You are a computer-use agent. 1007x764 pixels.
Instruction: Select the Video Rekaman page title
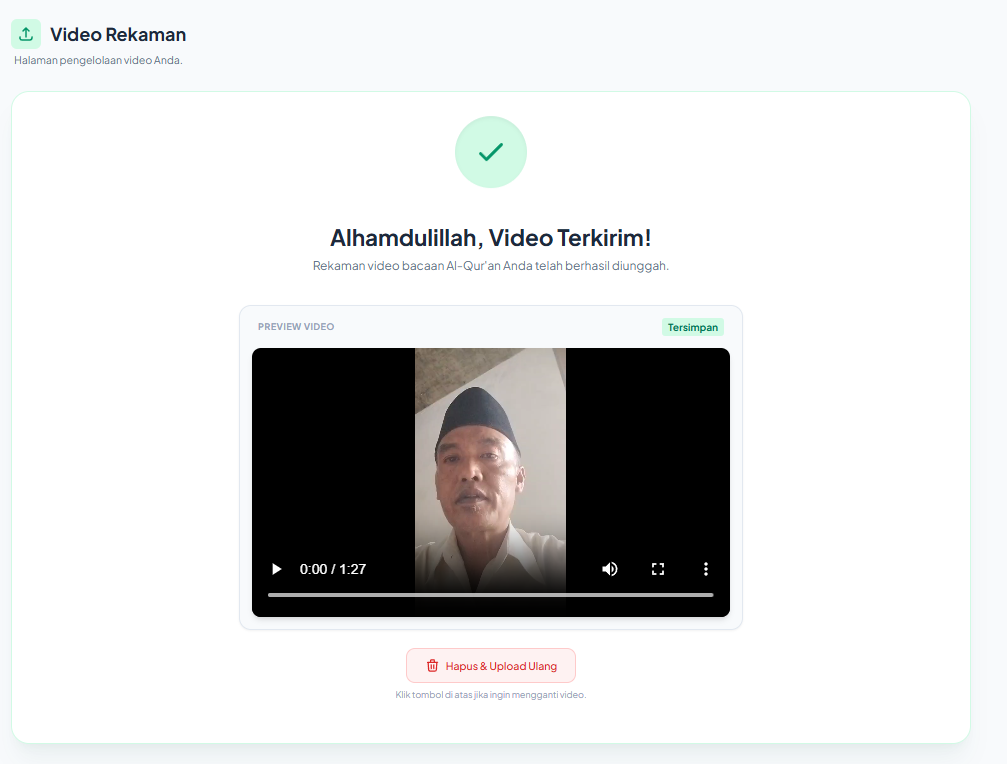click(x=118, y=34)
